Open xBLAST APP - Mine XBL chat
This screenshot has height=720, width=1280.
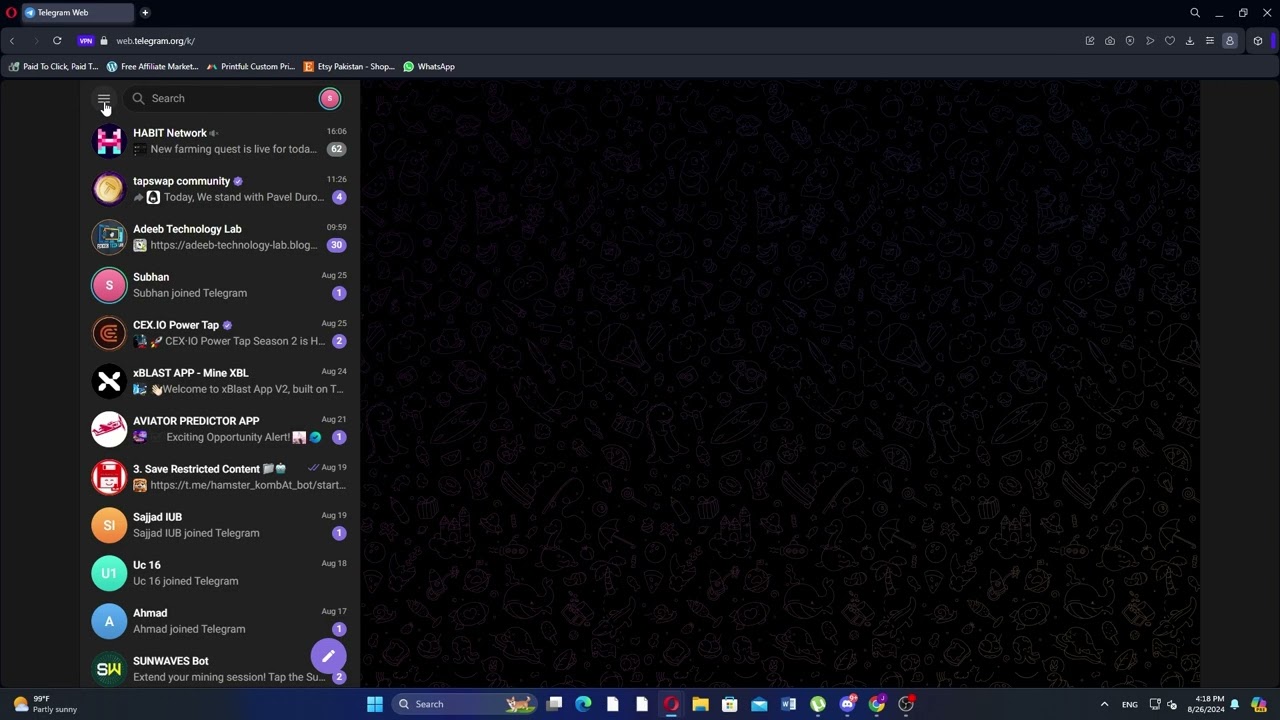(x=220, y=381)
